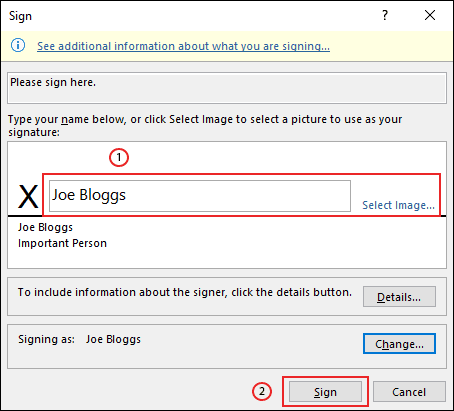
Task: Change the signing certificate
Action: (399, 343)
